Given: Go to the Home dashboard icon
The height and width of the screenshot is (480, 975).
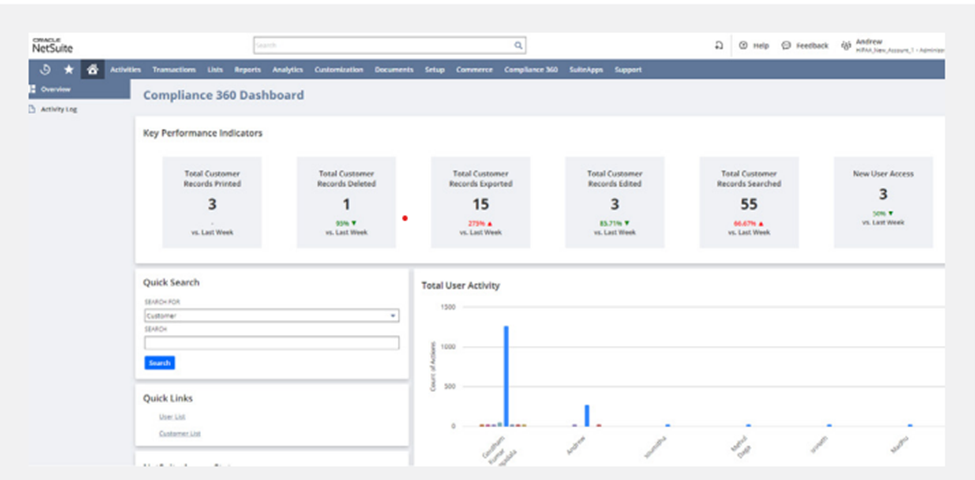Looking at the screenshot, I should pyautogui.click(x=93, y=70).
